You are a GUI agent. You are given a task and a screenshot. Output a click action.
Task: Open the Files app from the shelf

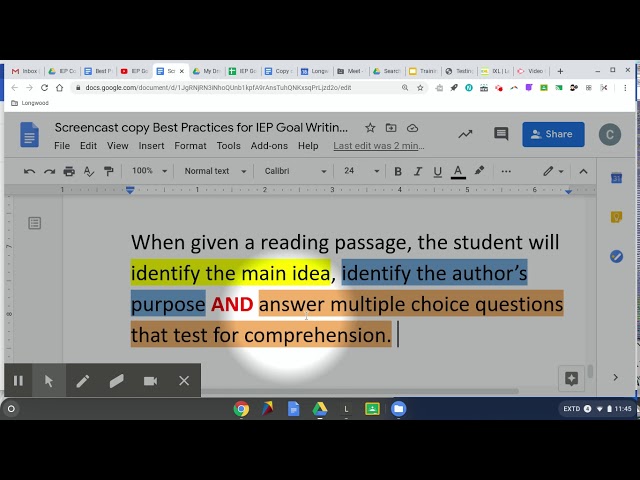coord(398,409)
